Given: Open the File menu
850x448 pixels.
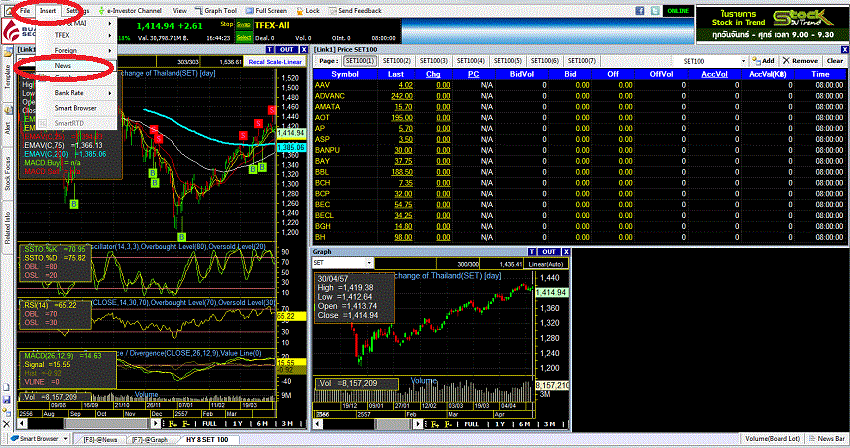Looking at the screenshot, I should [x=25, y=10].
